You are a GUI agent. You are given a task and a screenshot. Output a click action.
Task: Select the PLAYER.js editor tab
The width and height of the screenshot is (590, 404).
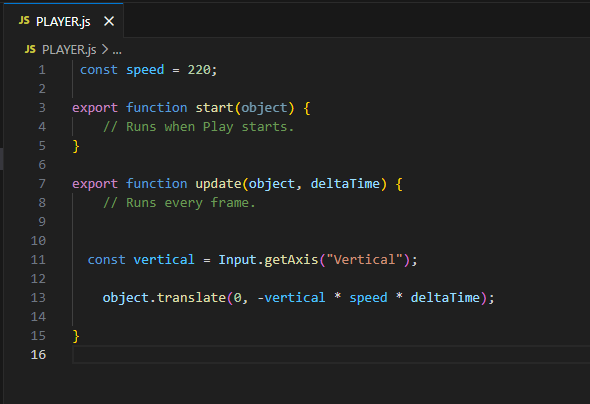(x=63, y=21)
